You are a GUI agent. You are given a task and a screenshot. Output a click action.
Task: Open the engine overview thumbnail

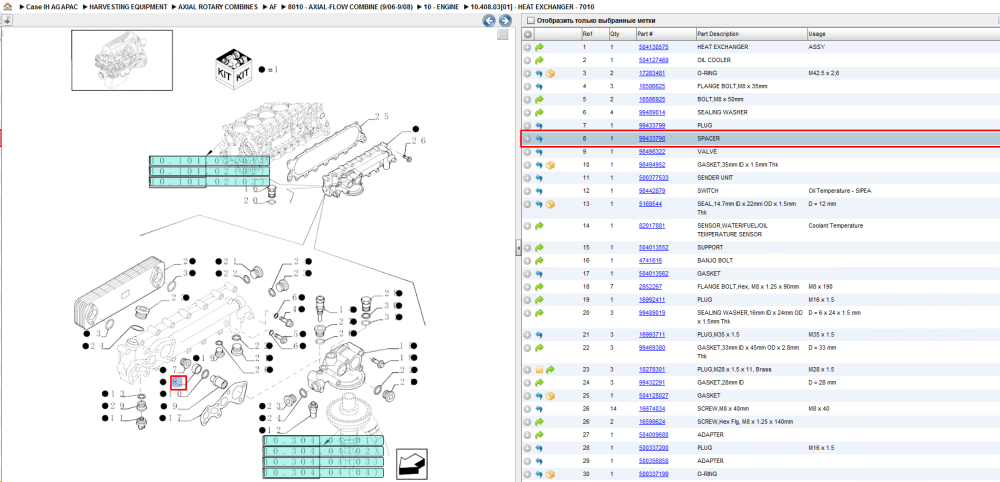coord(122,59)
